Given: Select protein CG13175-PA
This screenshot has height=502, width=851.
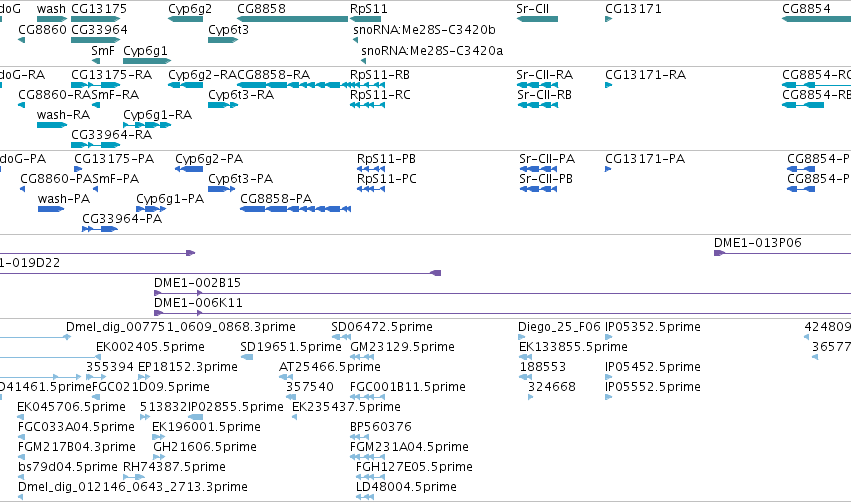Looking at the screenshot, I should [x=114, y=158].
